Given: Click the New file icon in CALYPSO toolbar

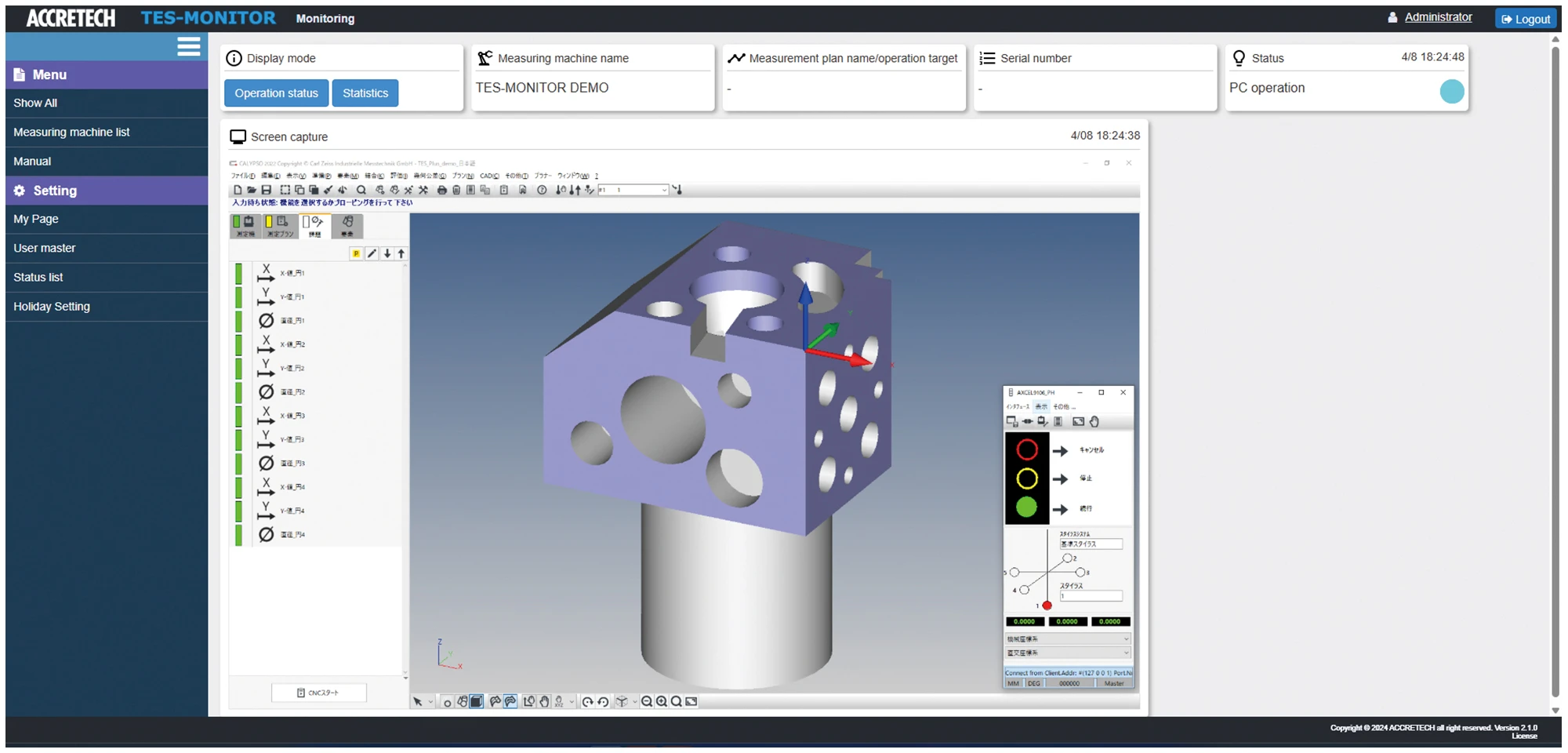Looking at the screenshot, I should click(238, 190).
